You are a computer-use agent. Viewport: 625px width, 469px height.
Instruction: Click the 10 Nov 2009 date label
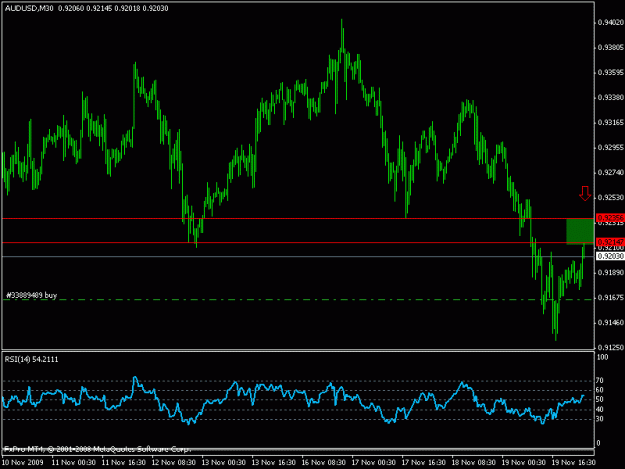pyautogui.click(x=23, y=463)
